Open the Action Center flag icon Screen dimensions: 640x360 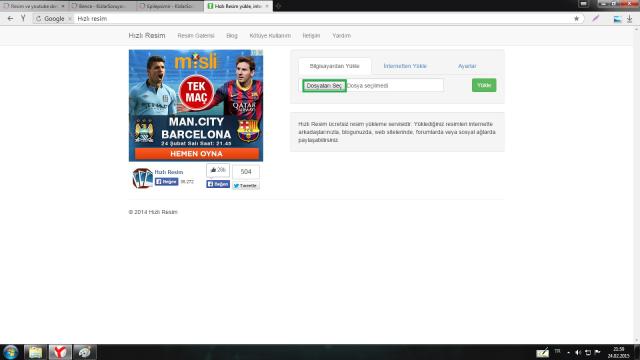[x=597, y=352]
